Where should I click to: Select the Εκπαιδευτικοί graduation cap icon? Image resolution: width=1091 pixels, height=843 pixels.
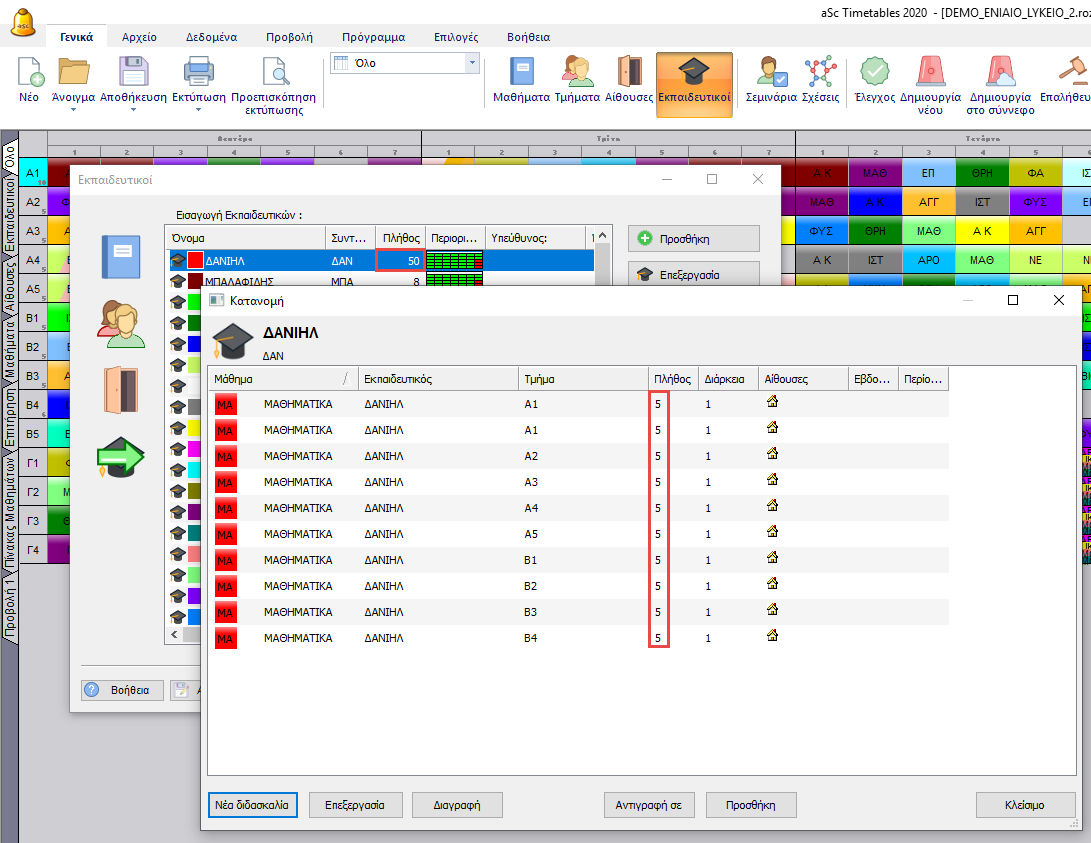click(x=694, y=72)
